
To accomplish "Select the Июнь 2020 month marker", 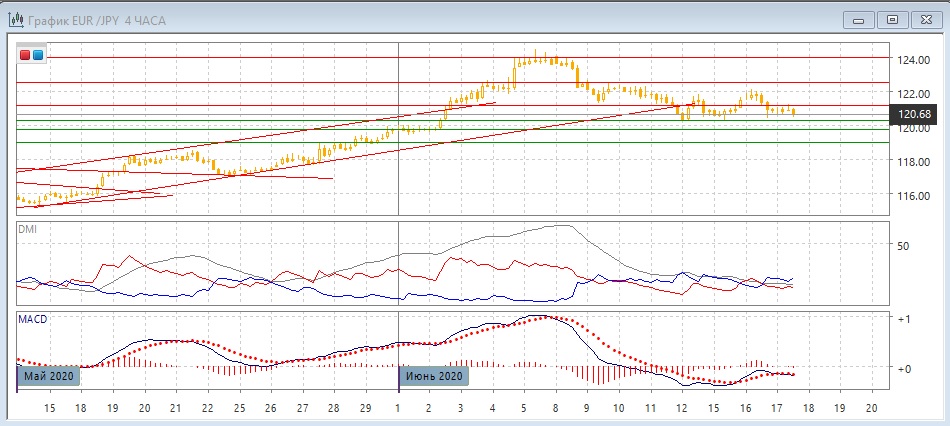I will click(434, 376).
